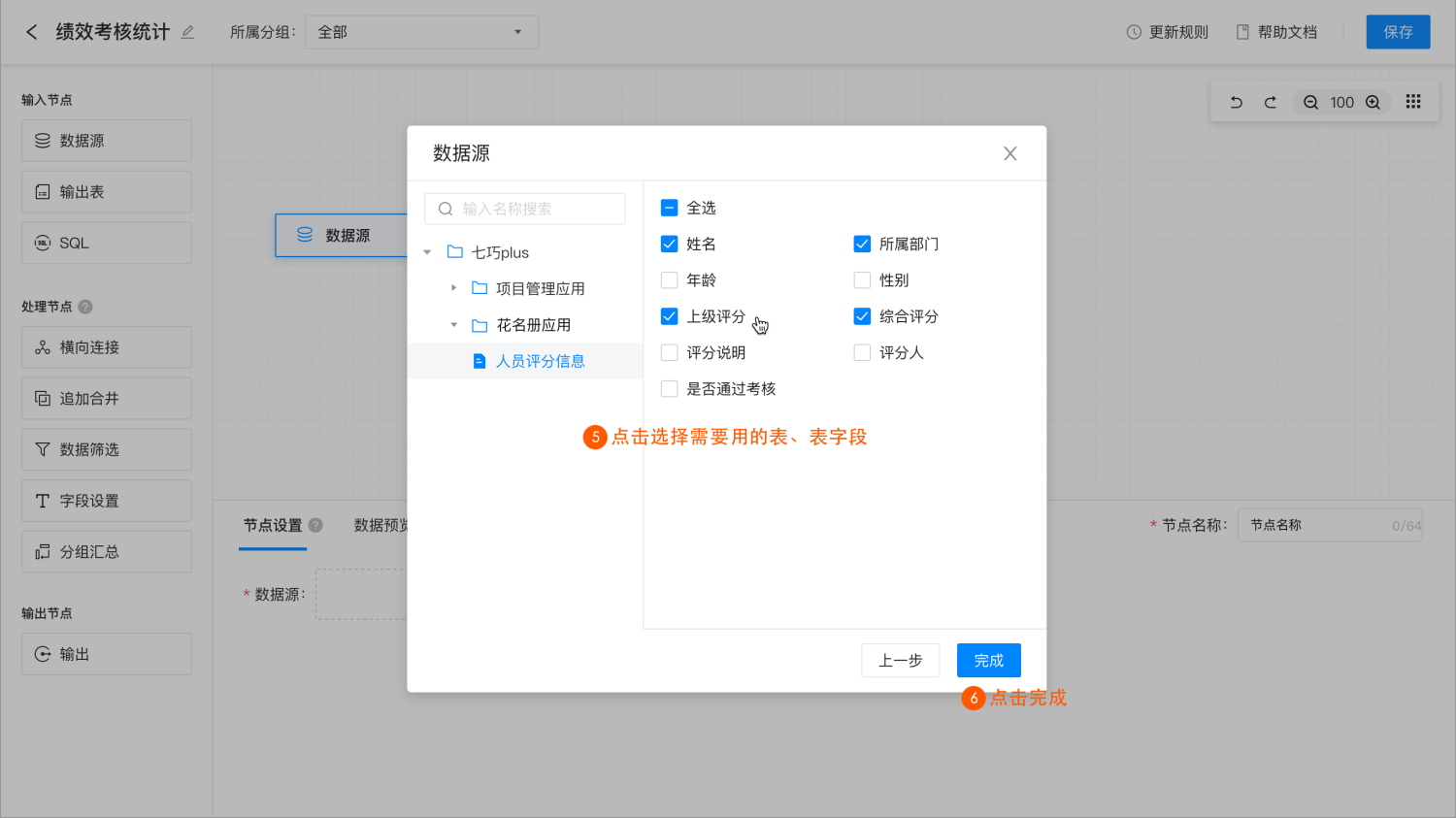This screenshot has height=818, width=1456.
Task: Zoom out the canvas
Action: [1310, 102]
